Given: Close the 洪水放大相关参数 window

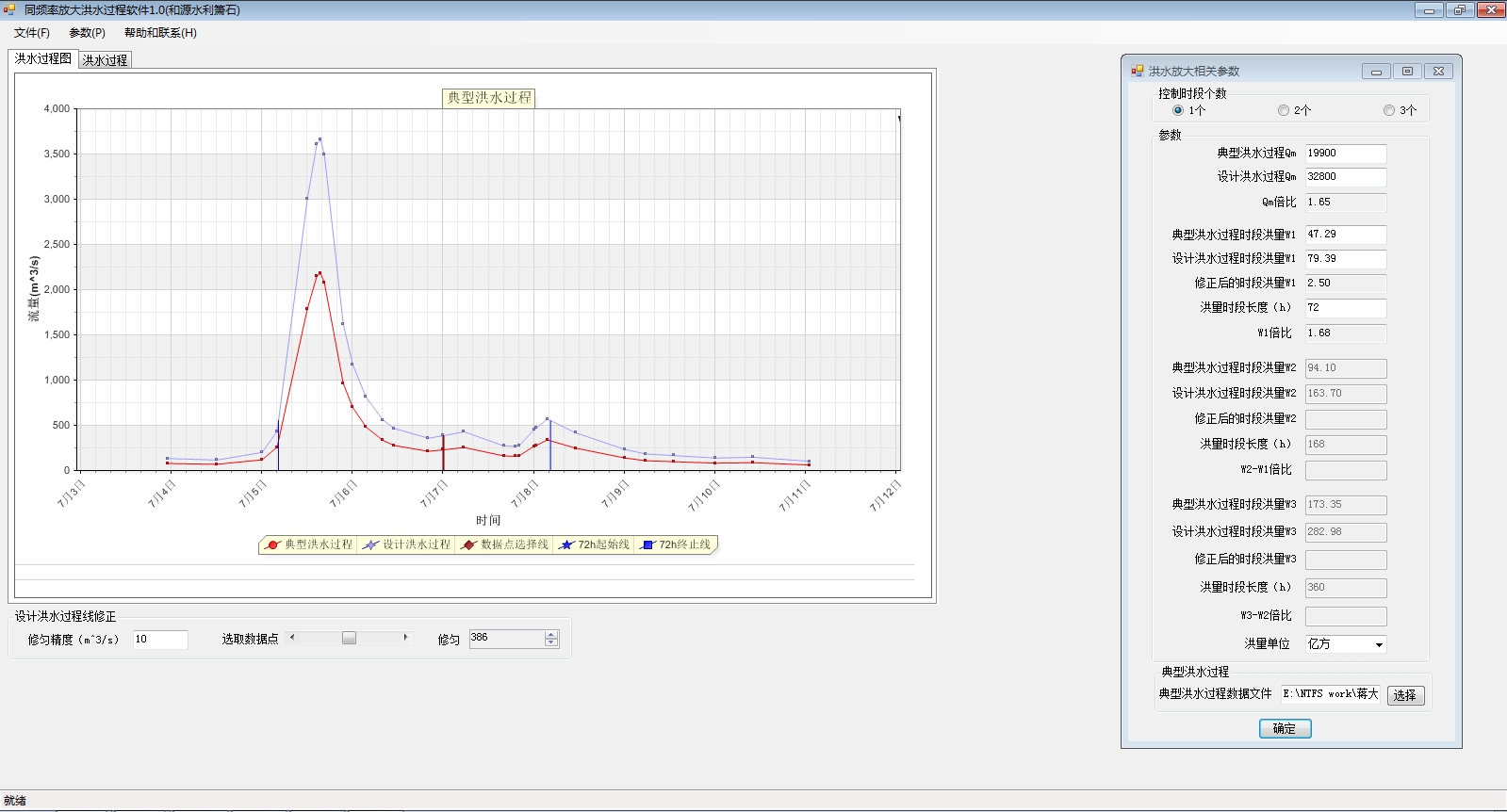Looking at the screenshot, I should (x=1439, y=72).
